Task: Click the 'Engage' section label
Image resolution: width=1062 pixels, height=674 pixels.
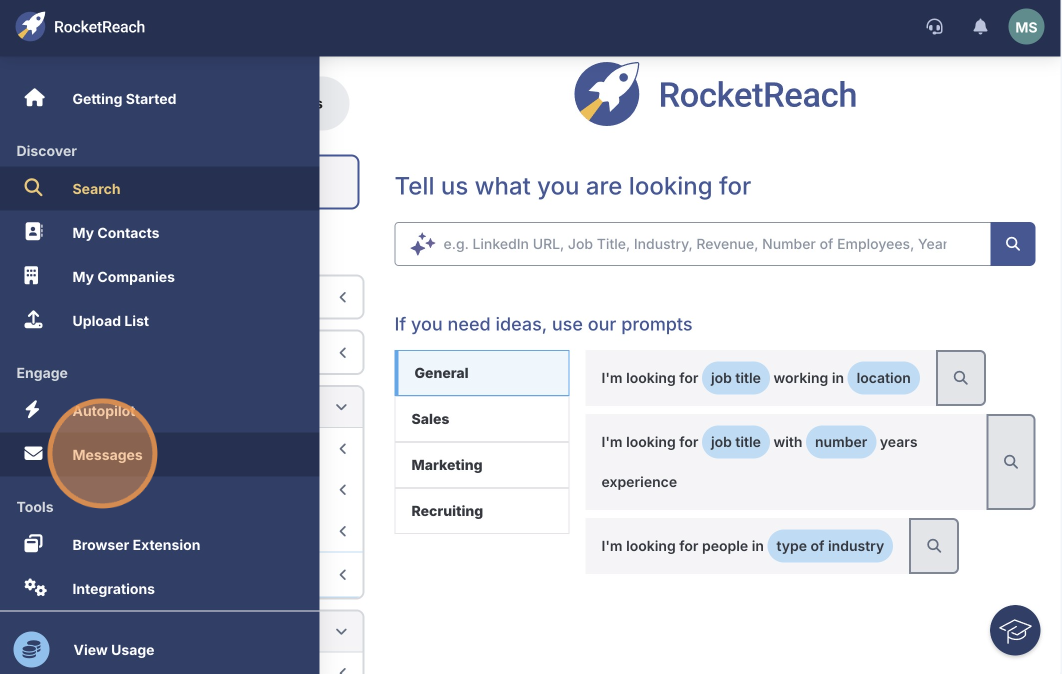Action: click(42, 373)
